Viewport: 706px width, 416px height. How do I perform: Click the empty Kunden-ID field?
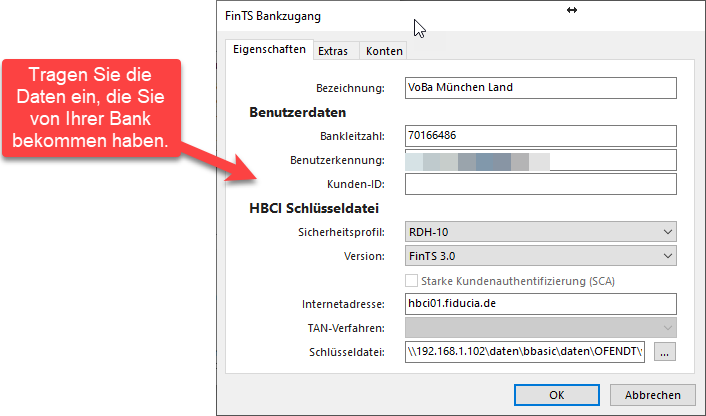540,184
